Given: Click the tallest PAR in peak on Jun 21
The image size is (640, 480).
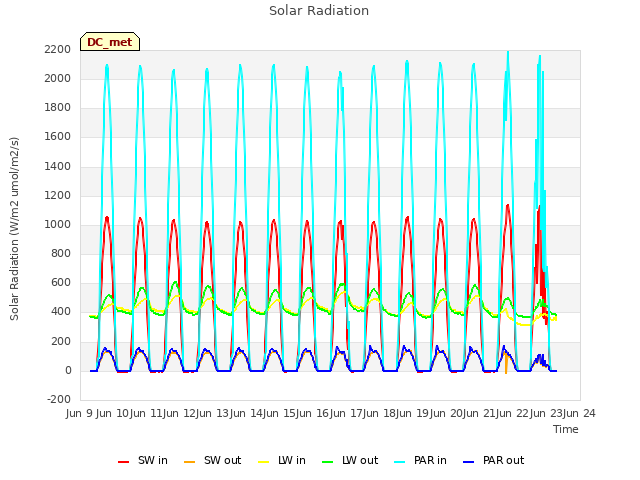Looking at the screenshot, I should (x=508, y=53).
